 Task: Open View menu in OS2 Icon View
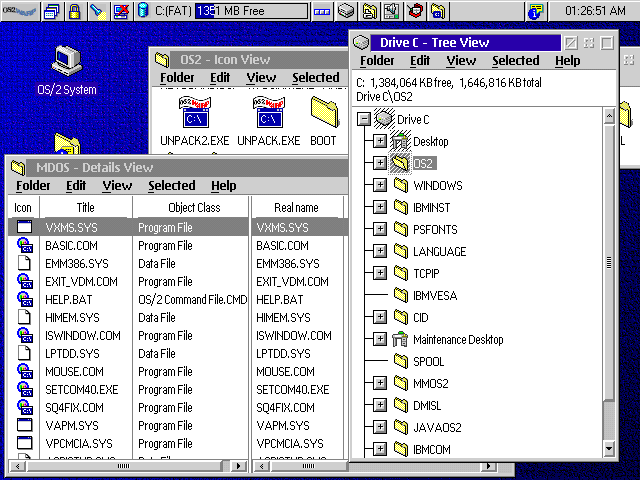(261, 78)
